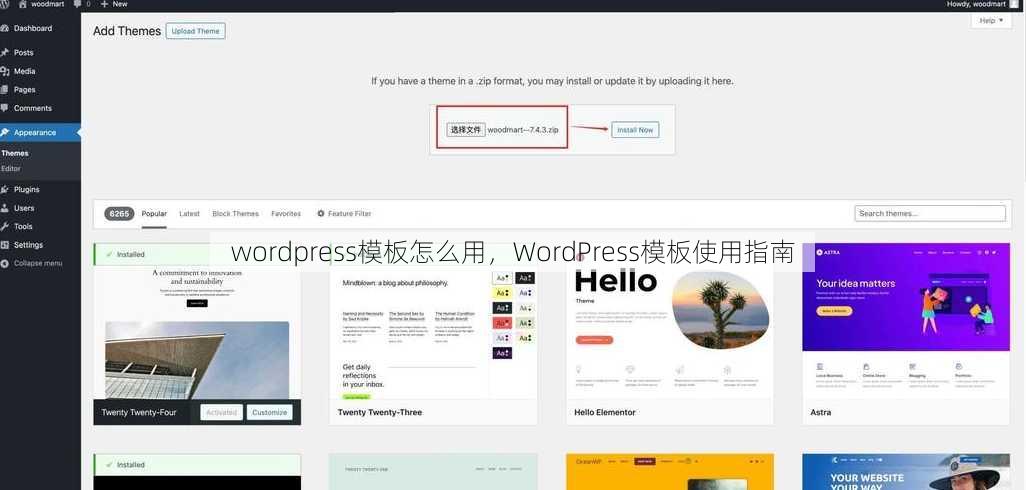Click the Install Now button
The image size is (1026, 490).
click(x=635, y=130)
